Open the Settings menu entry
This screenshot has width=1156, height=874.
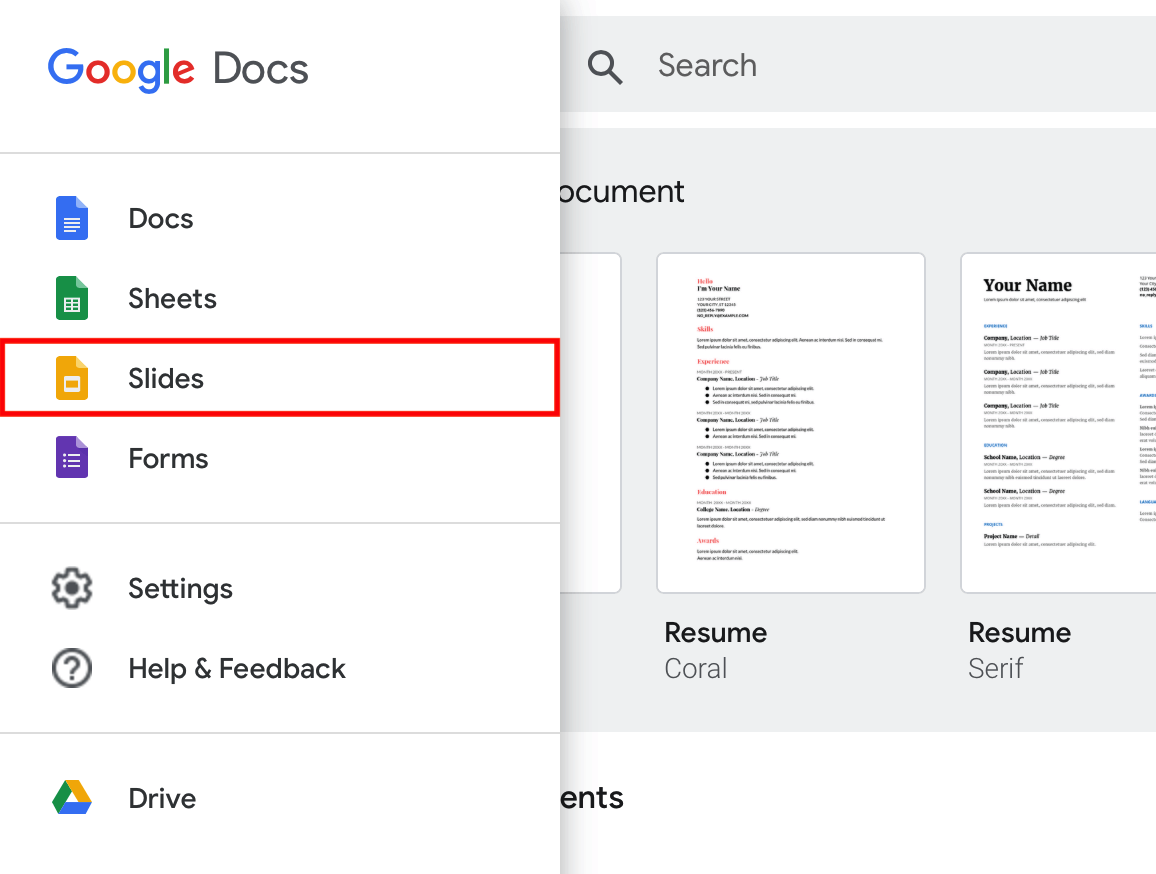point(280,588)
